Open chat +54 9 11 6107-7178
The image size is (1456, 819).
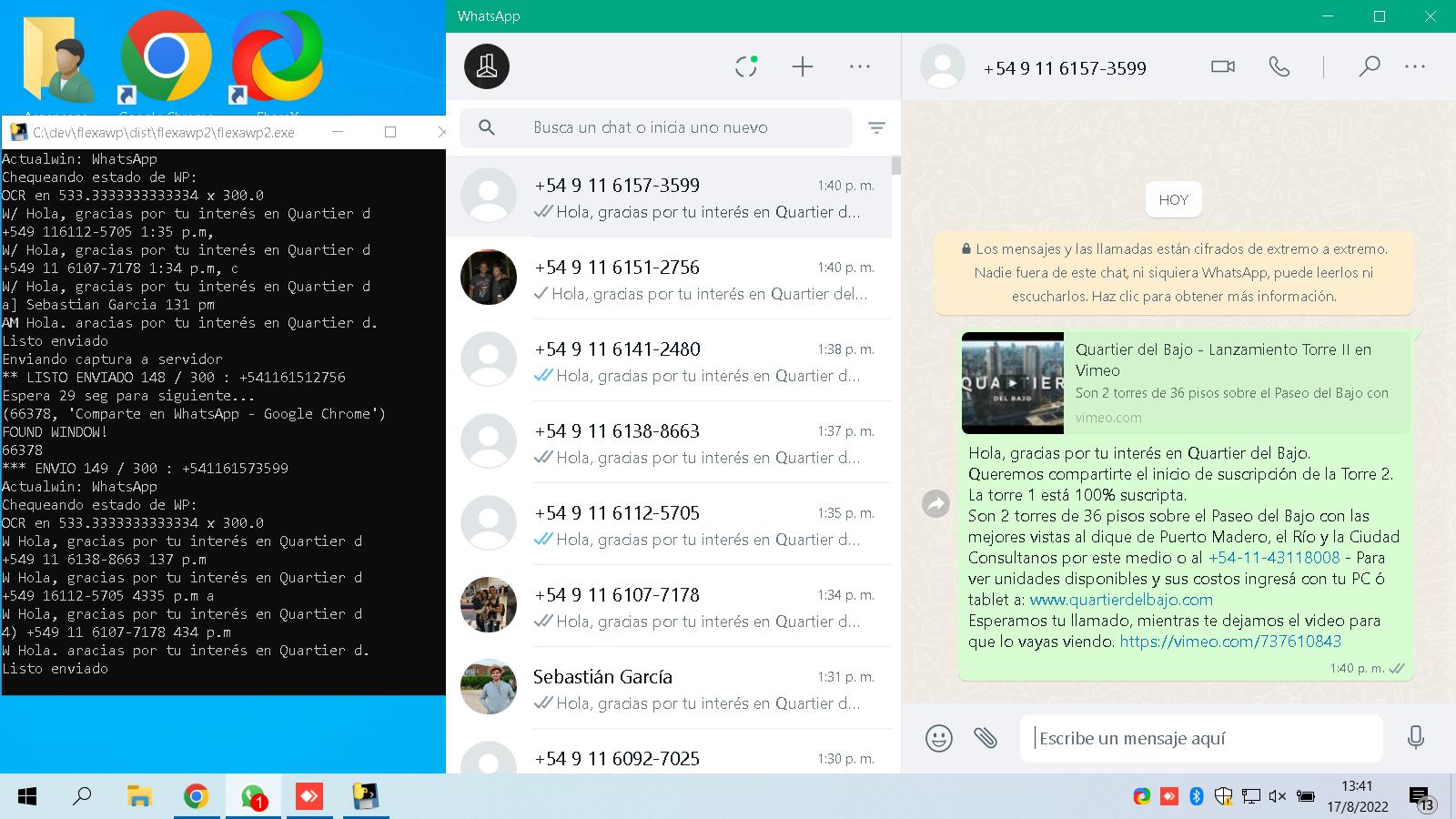pos(669,606)
